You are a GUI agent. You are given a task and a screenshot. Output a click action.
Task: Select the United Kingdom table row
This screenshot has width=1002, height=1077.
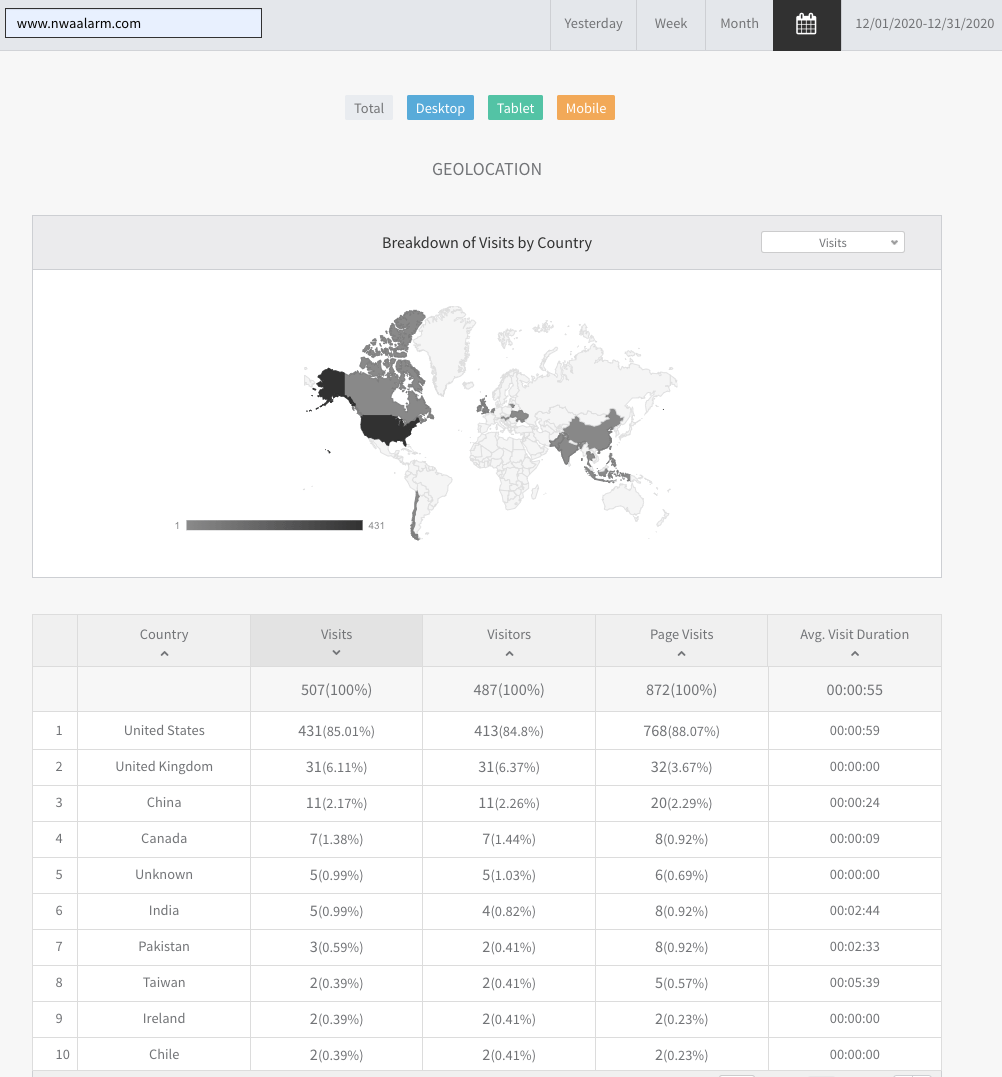pyautogui.click(x=487, y=767)
